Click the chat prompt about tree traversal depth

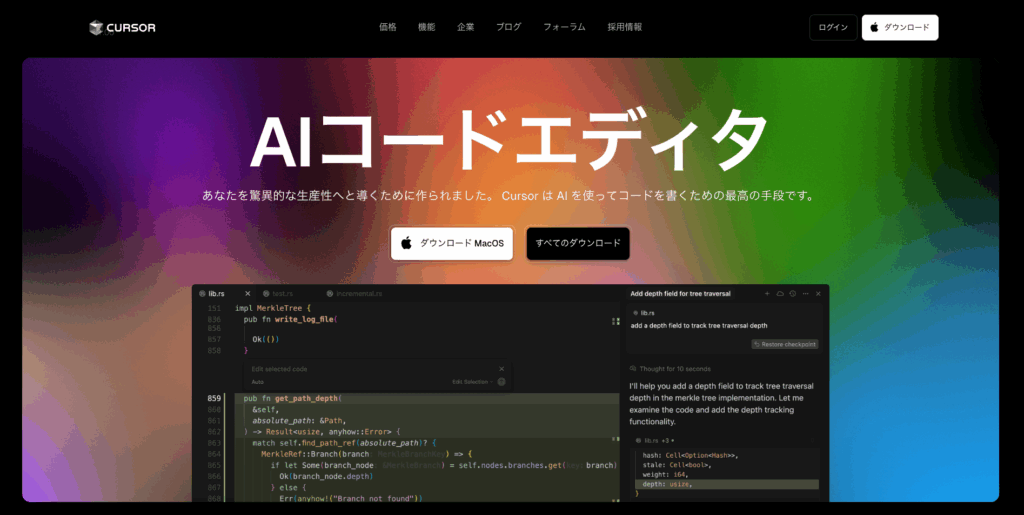(x=699, y=325)
